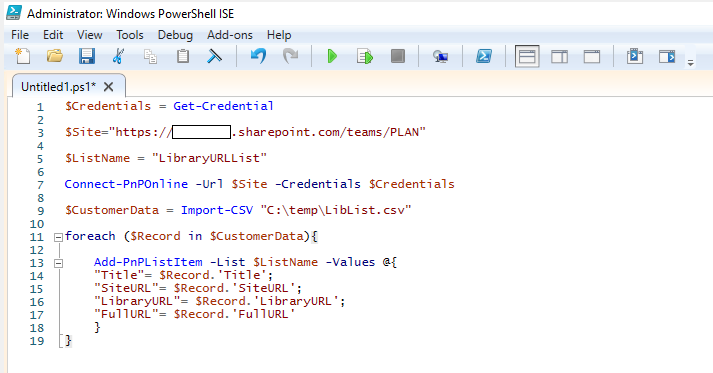This screenshot has height=373, width=713.
Task: Cut selection using scissors icon
Action: coord(118,56)
